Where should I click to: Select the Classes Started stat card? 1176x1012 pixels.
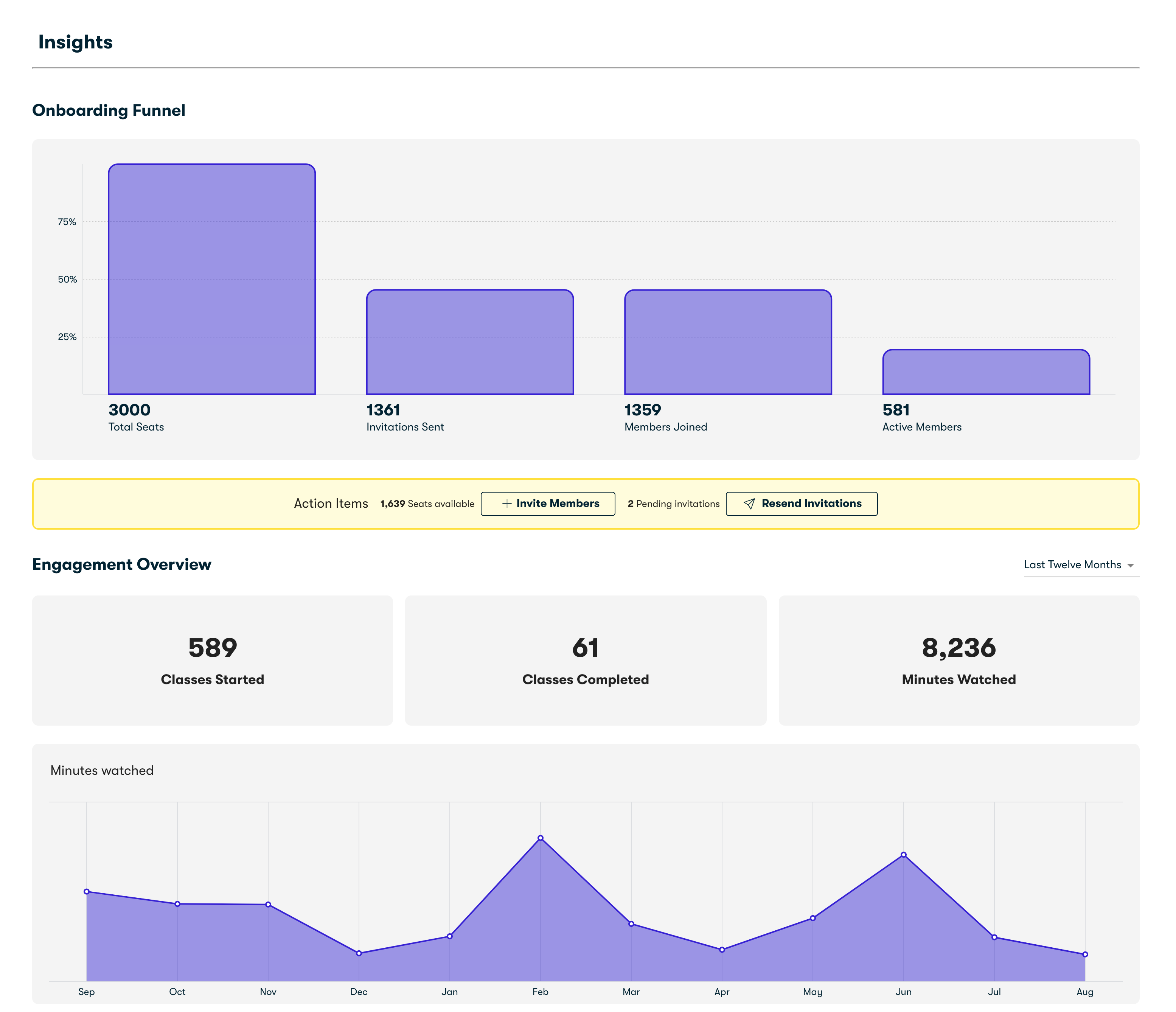click(212, 660)
